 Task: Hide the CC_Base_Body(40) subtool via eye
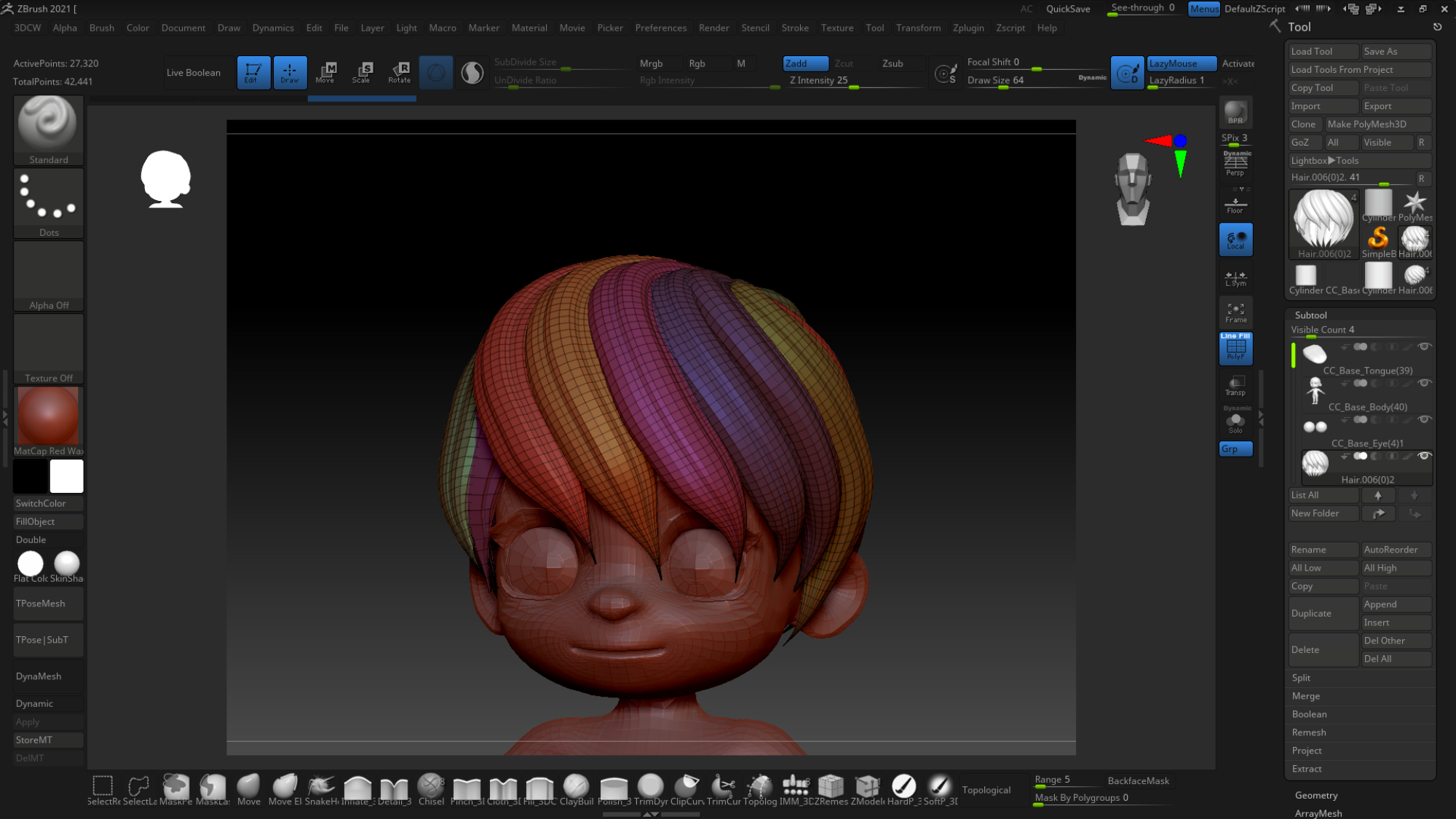coord(1424,383)
